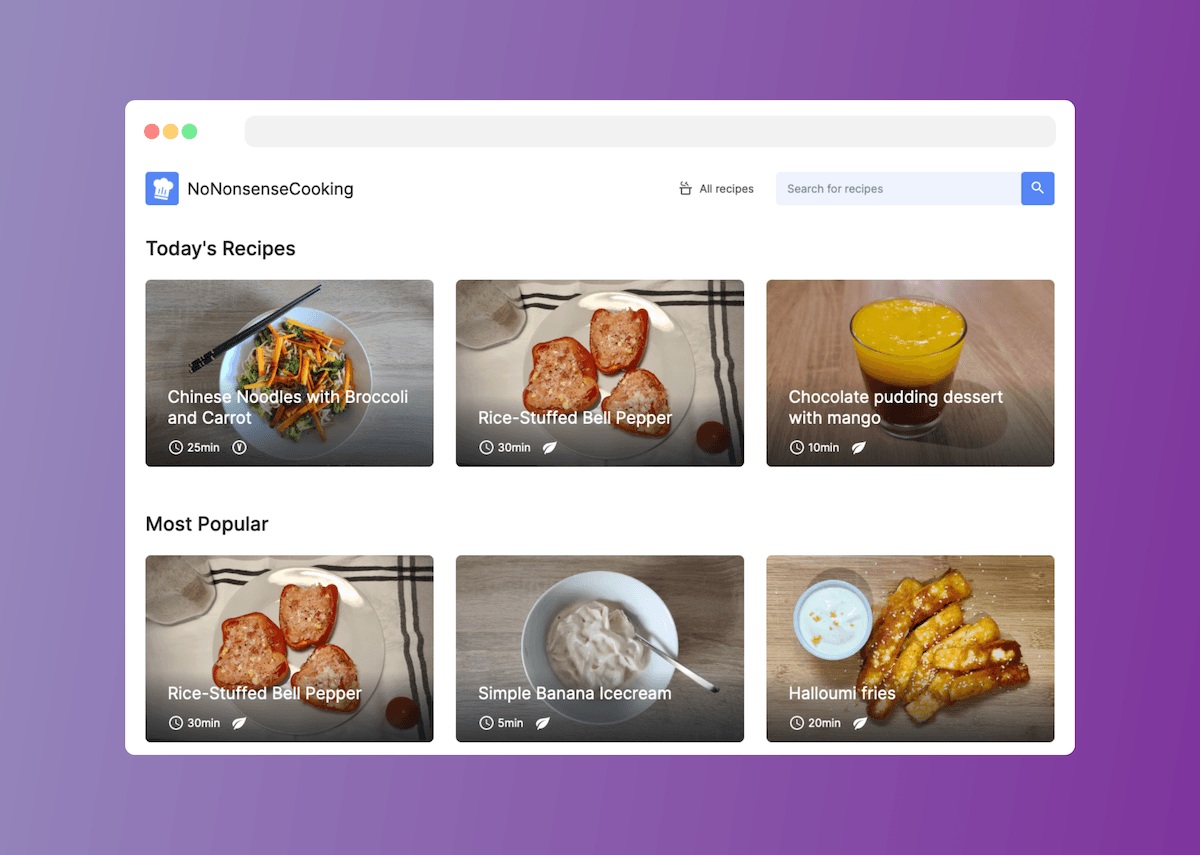This screenshot has width=1200, height=855.
Task: Click the leaf icon on Simple Banana Icecream card
Action: (542, 723)
